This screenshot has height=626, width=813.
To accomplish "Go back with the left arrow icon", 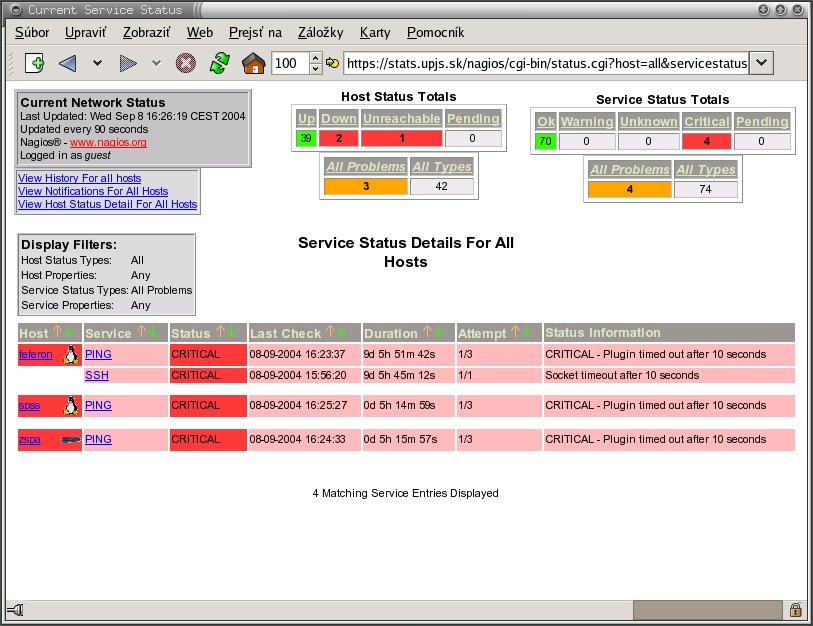I will click(67, 63).
